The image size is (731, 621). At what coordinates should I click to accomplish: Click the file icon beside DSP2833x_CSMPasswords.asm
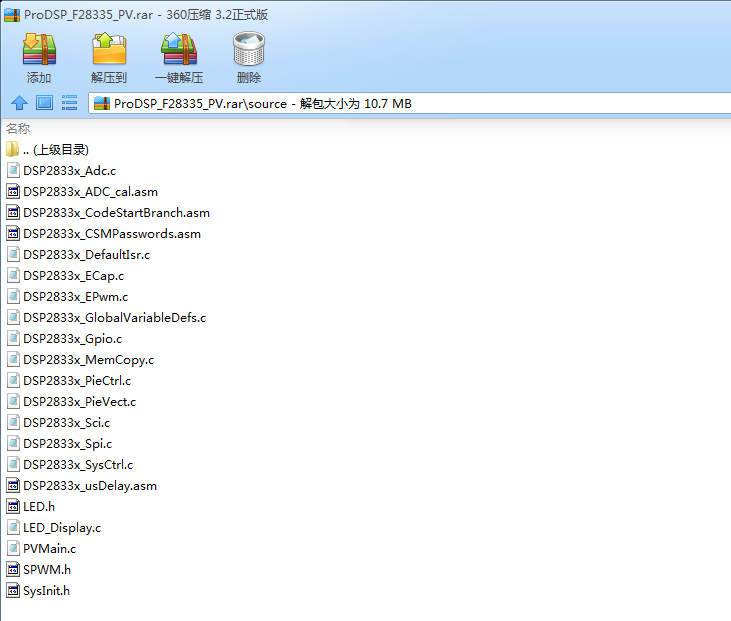point(13,234)
